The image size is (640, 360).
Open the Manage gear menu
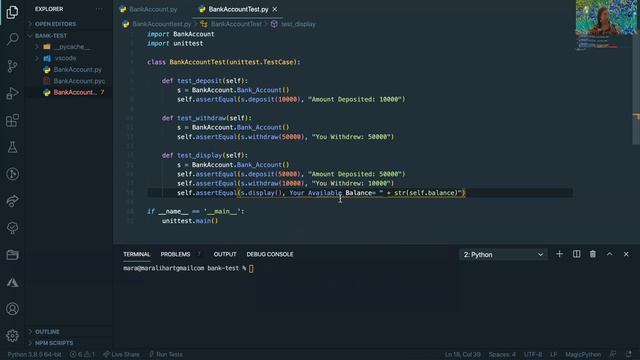[12, 336]
